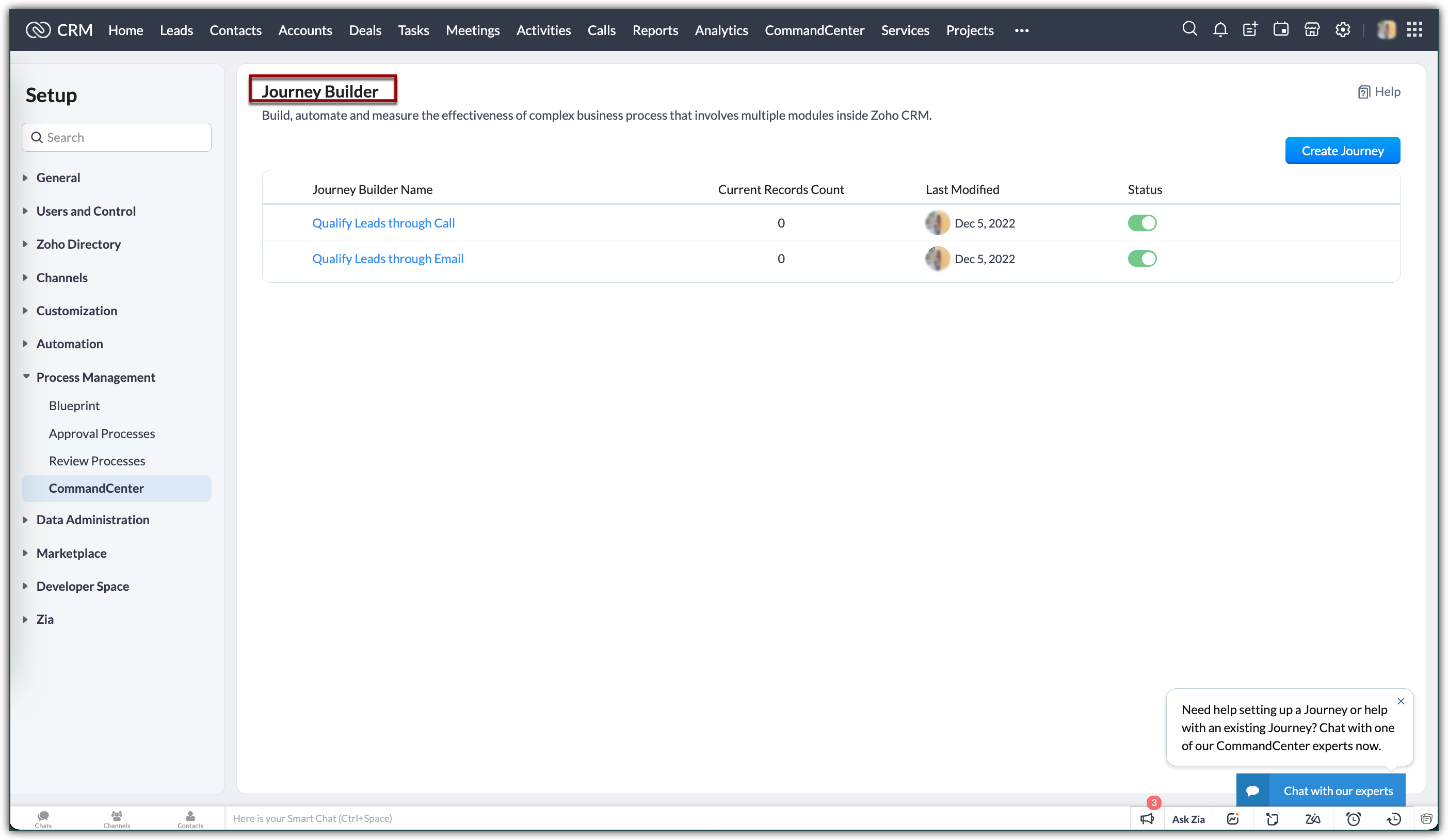
Task: Open the Qualify Leads through Email journey
Action: [387, 259]
